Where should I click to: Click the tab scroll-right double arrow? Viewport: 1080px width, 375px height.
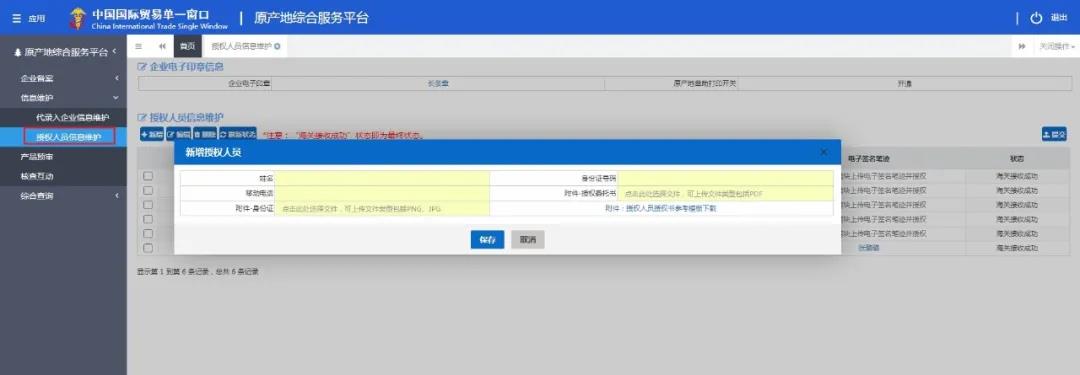(x=1021, y=46)
